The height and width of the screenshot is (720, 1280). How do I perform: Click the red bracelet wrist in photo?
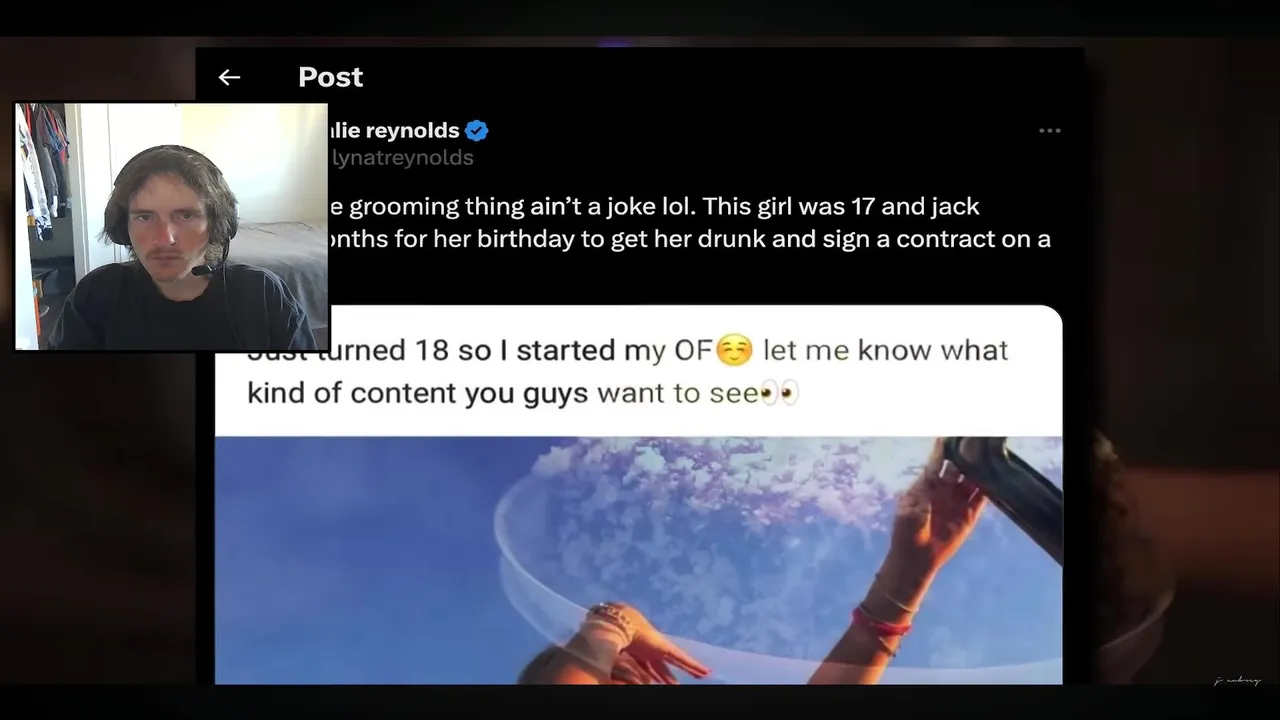[x=882, y=620]
